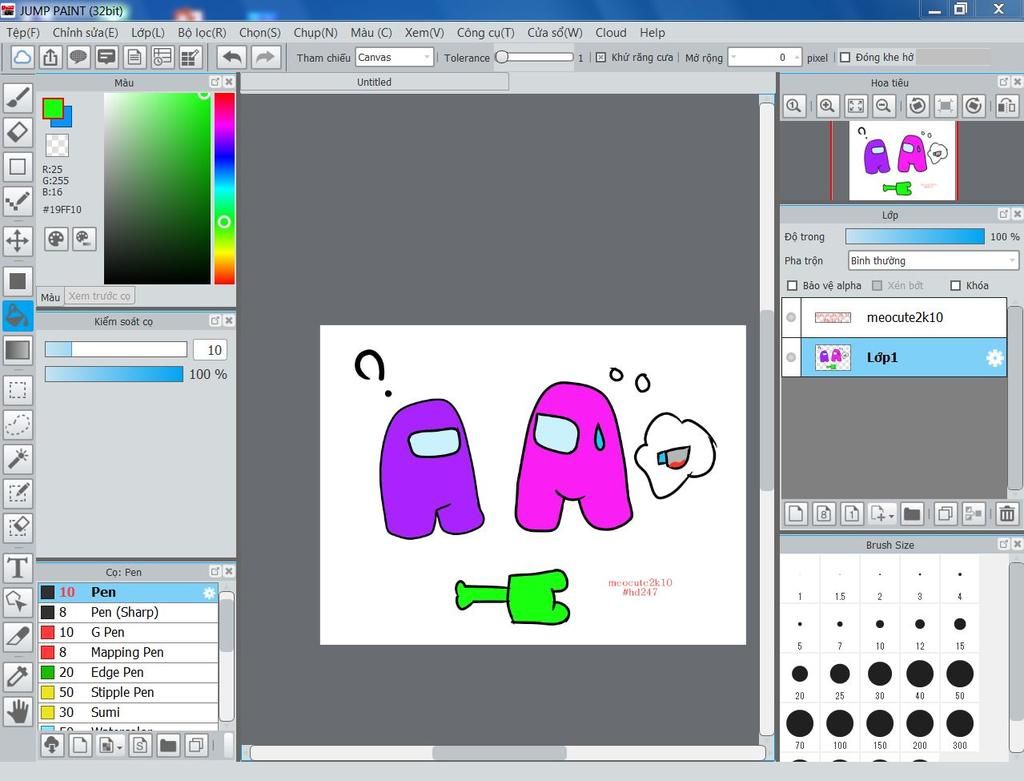The width and height of the screenshot is (1024, 781).
Task: Zoom in using the navigator magnifier plus
Action: click(827, 106)
